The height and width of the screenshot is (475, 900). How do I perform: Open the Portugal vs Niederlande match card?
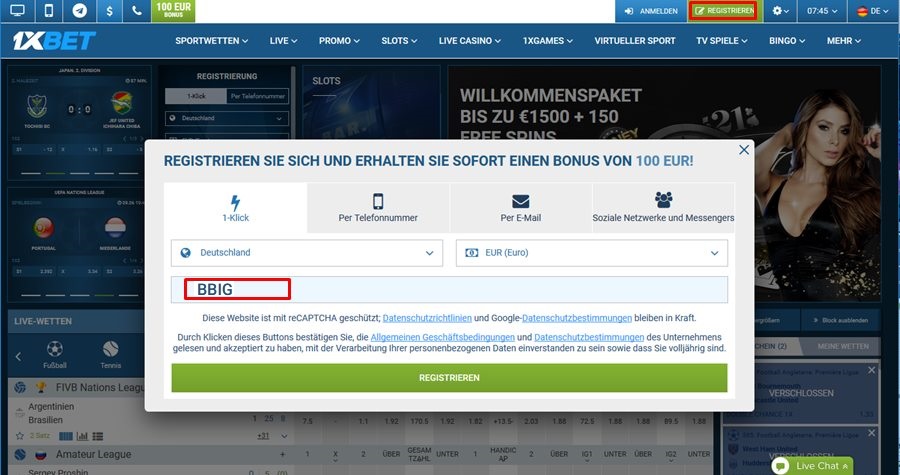(79, 244)
